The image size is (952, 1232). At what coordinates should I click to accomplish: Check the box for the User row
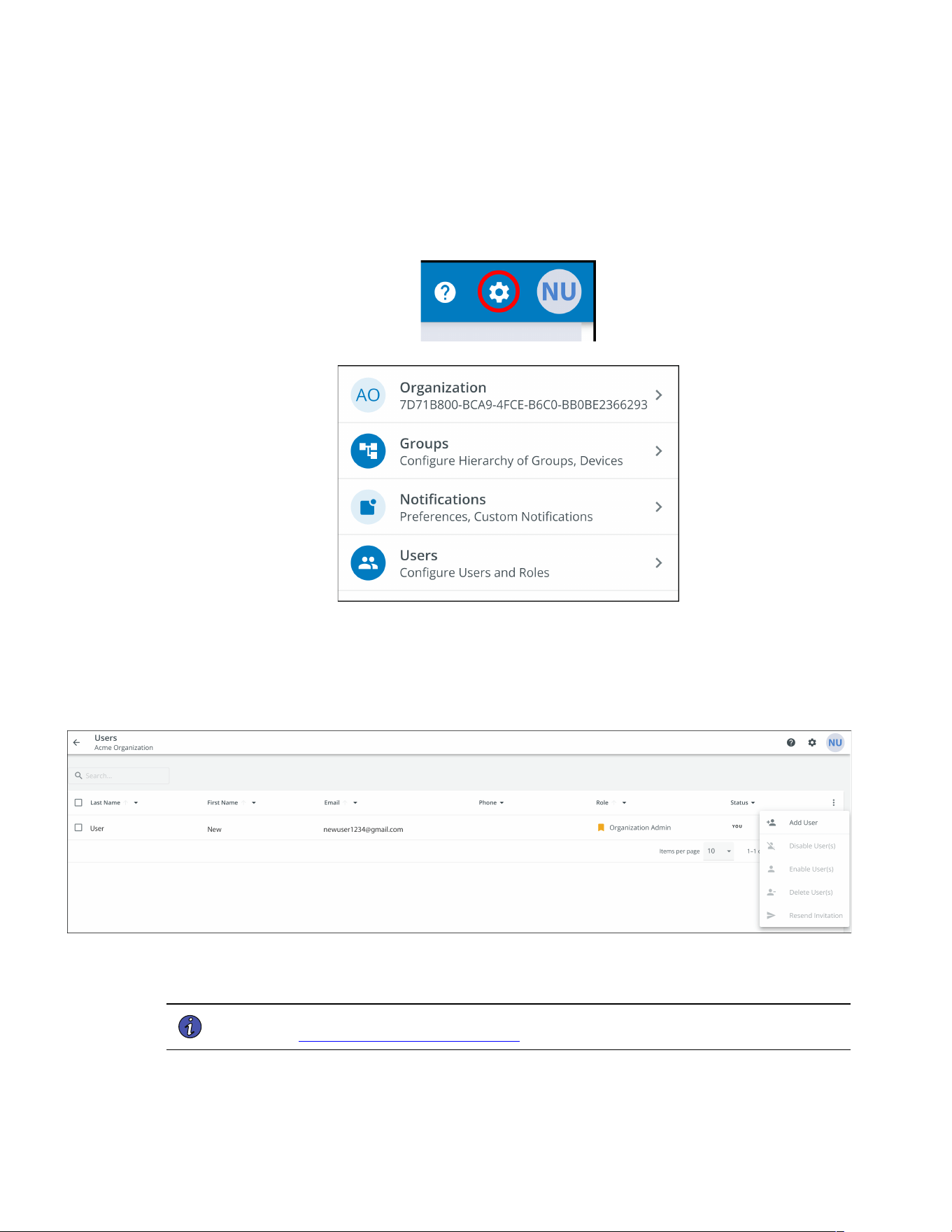(x=78, y=828)
